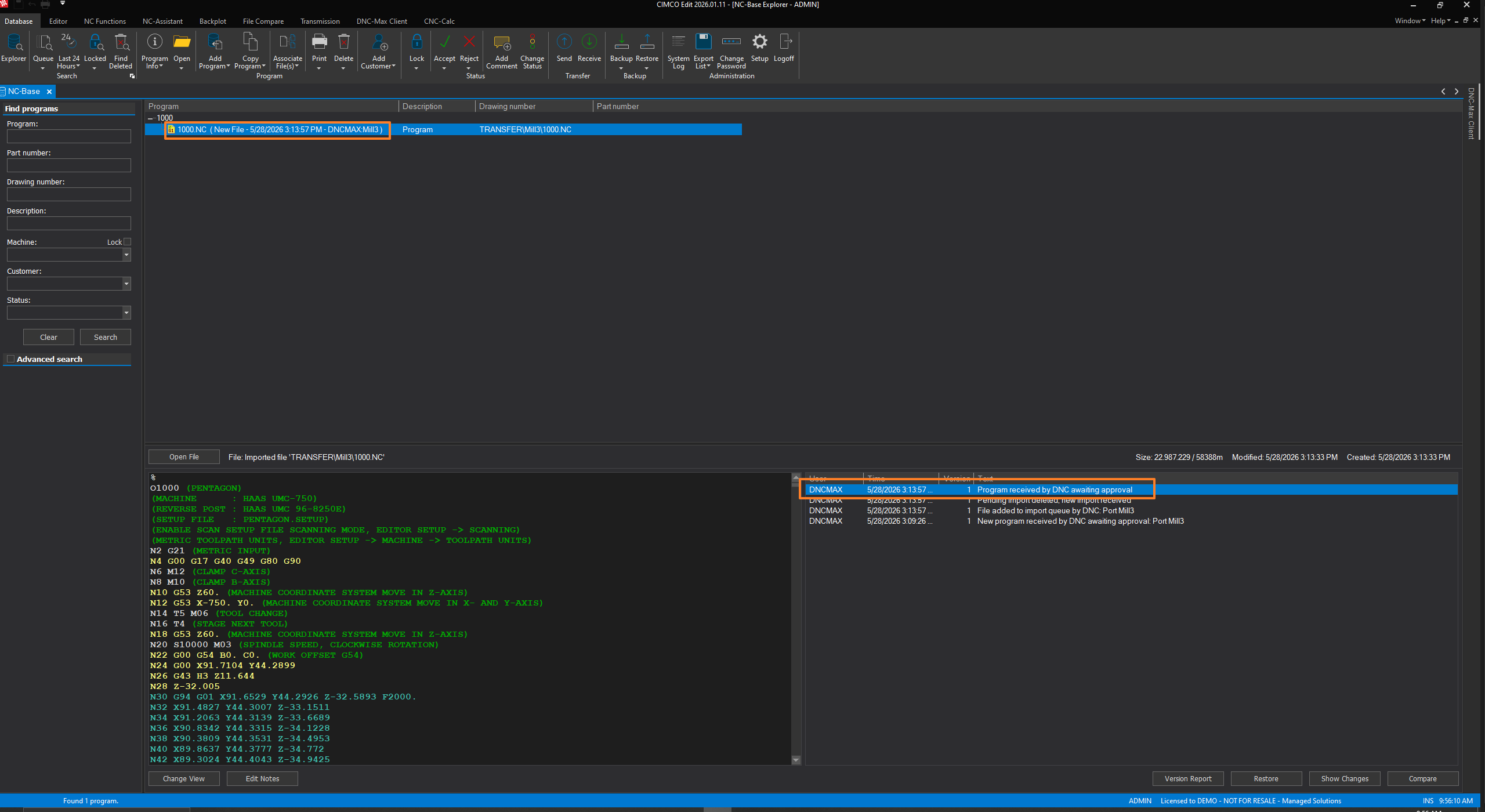Switch to the NC Functions tab
The height and width of the screenshot is (812, 1485).
coord(104,21)
